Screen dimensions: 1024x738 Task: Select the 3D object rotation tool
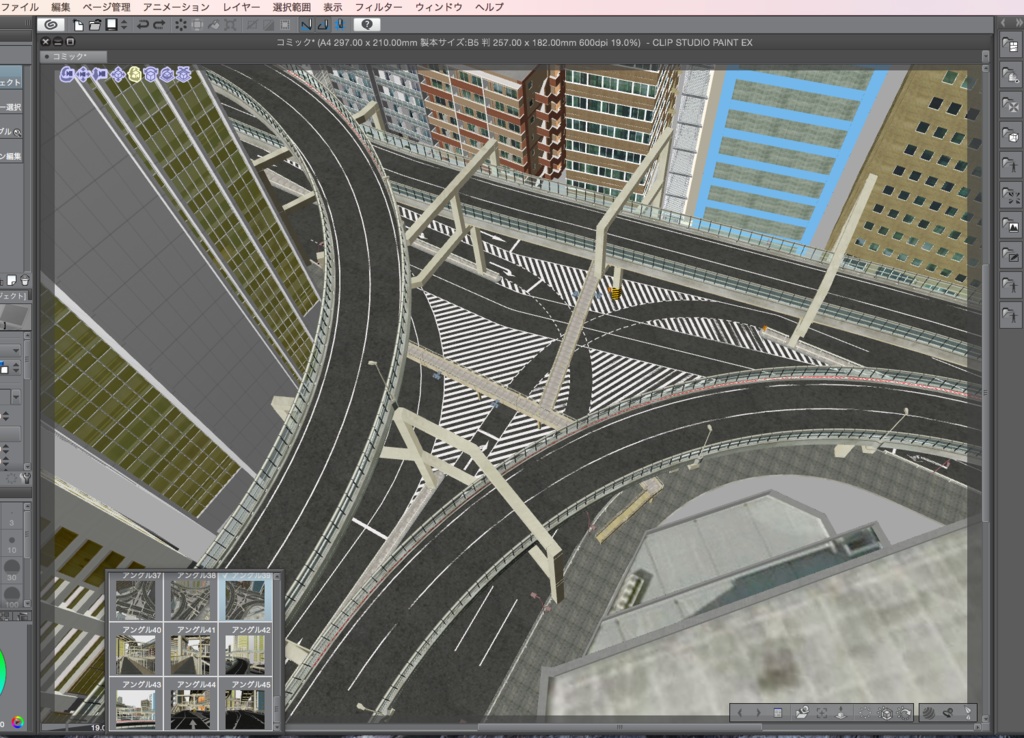pos(151,75)
